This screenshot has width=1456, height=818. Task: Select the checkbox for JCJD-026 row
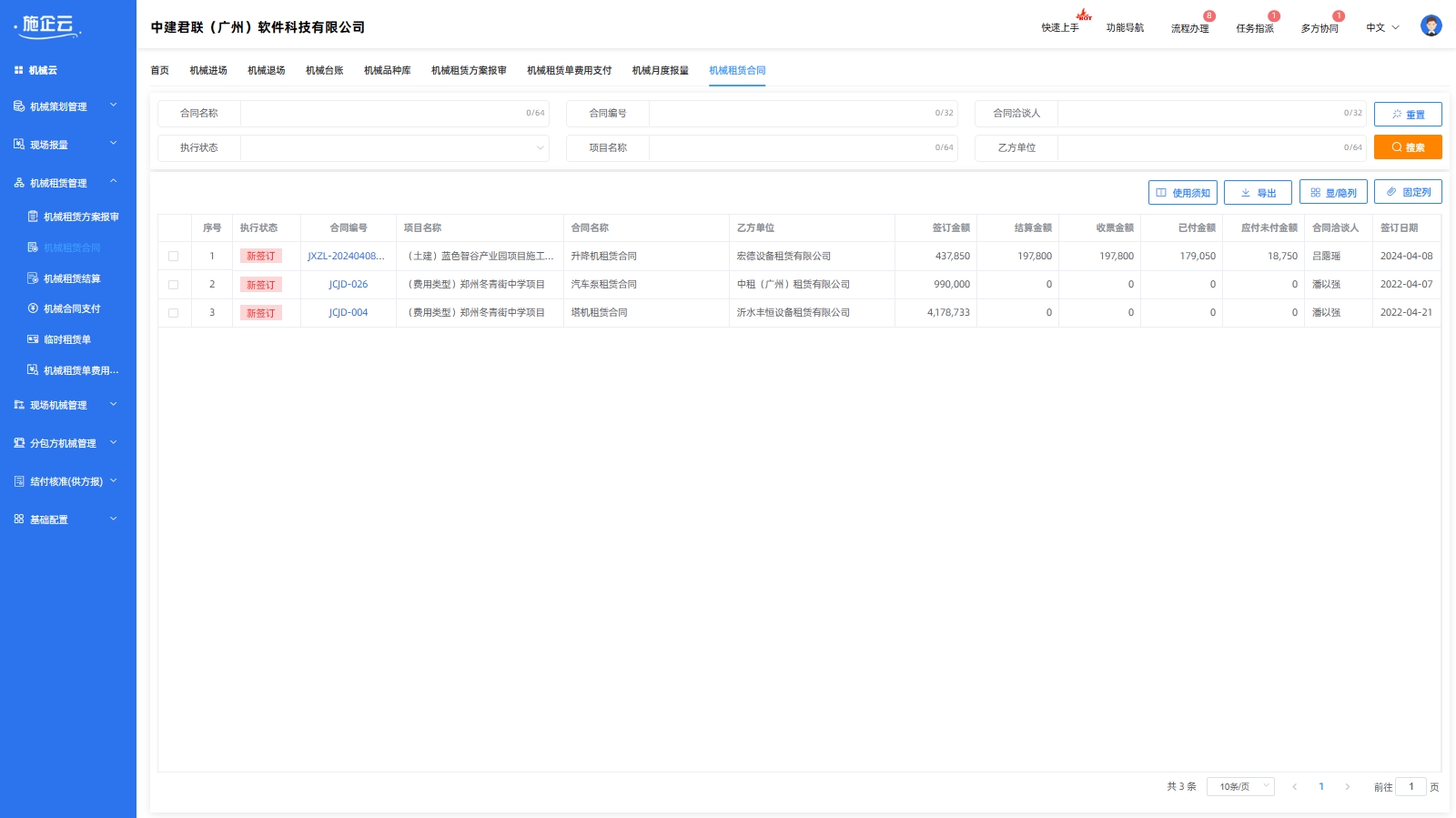[174, 285]
